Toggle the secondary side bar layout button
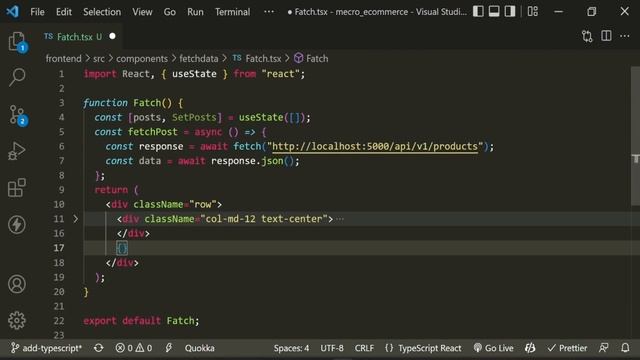 click(x=510, y=11)
